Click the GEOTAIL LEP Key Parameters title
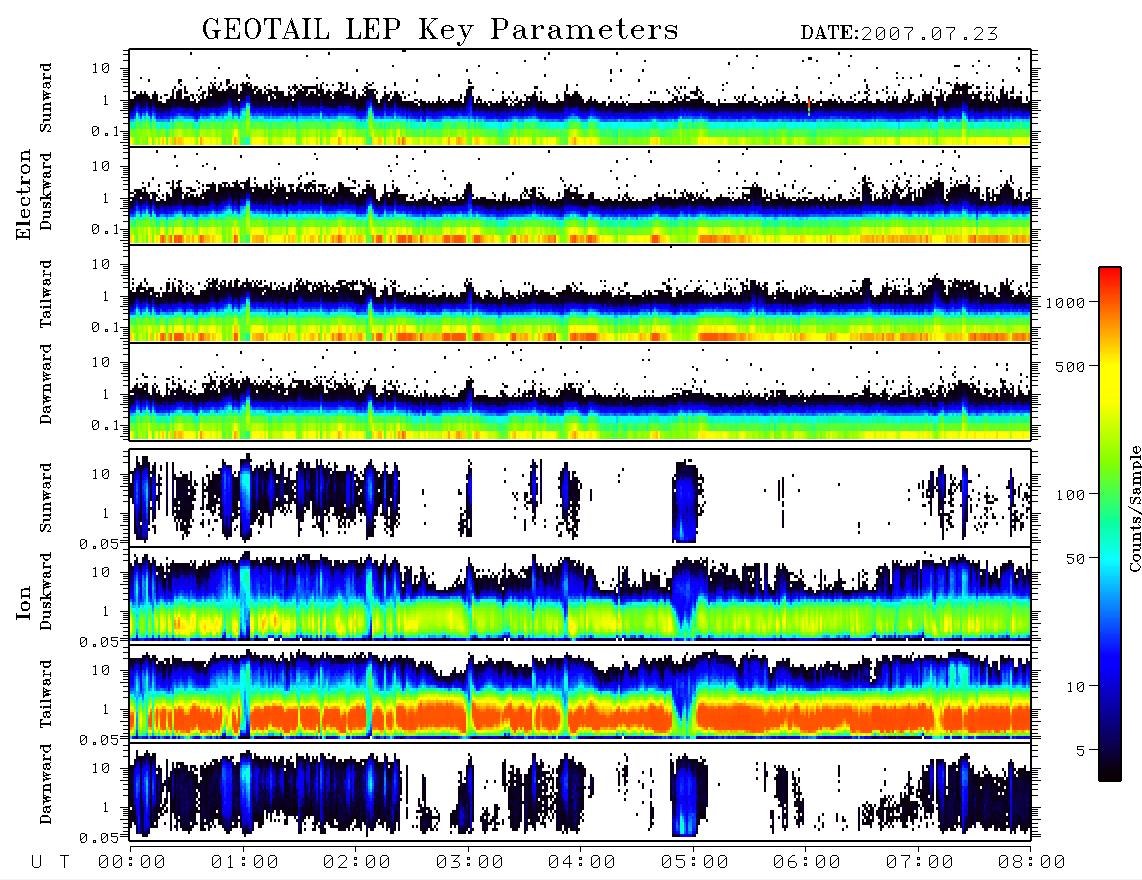This screenshot has height=880, width=1142. 440,30
